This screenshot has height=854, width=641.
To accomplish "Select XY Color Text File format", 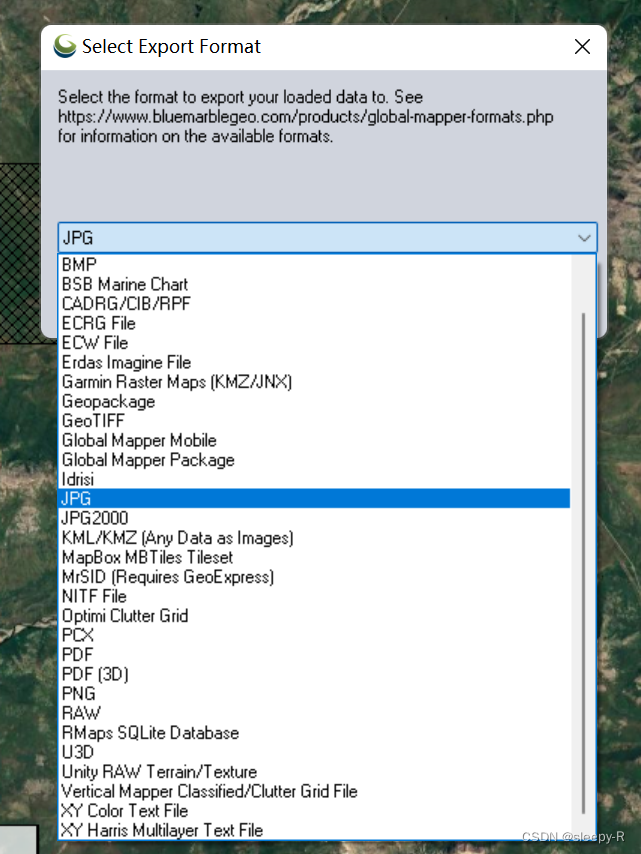I will pos(314,811).
